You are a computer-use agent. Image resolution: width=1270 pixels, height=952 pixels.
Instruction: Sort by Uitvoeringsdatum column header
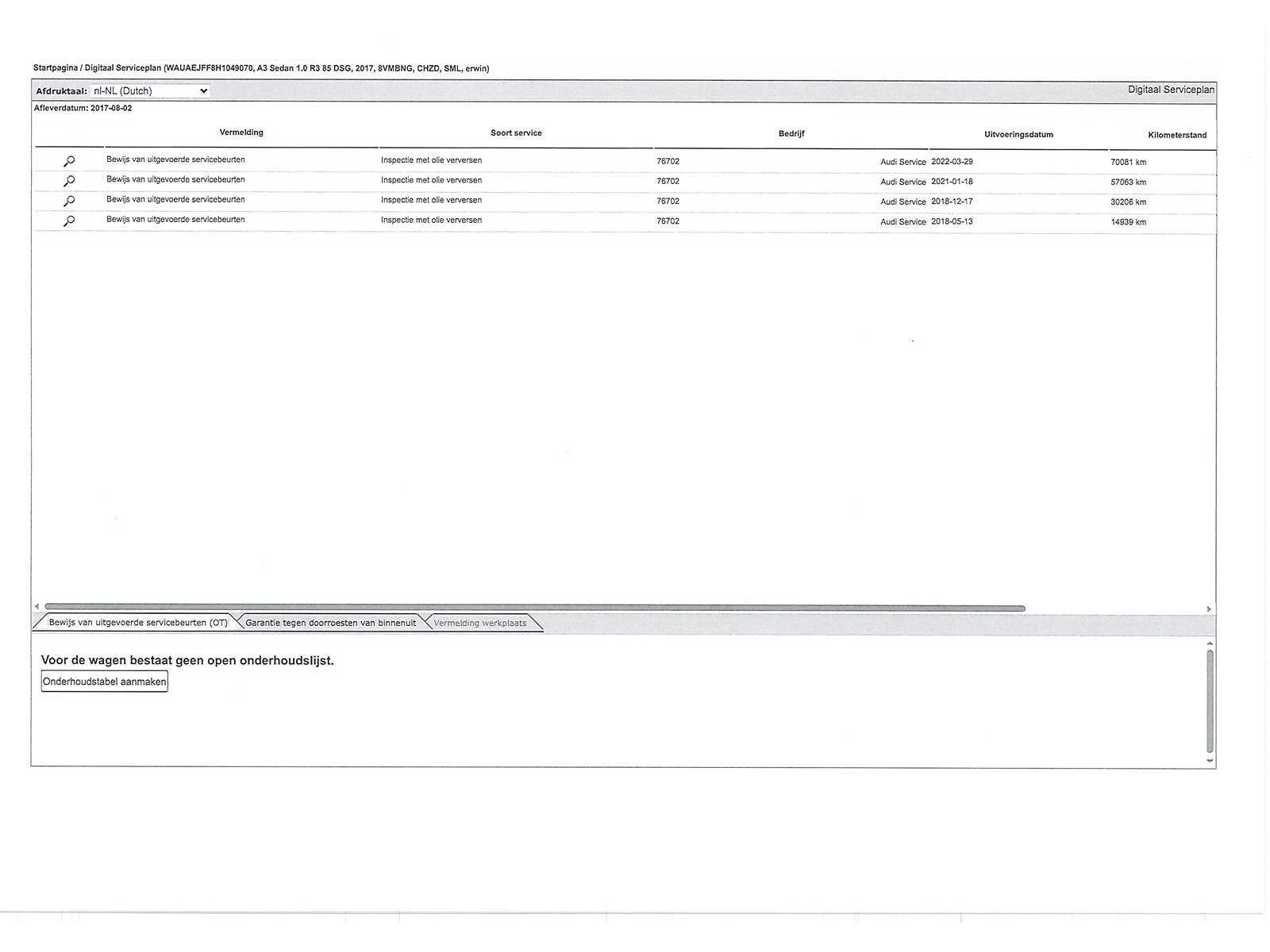[x=1018, y=135]
